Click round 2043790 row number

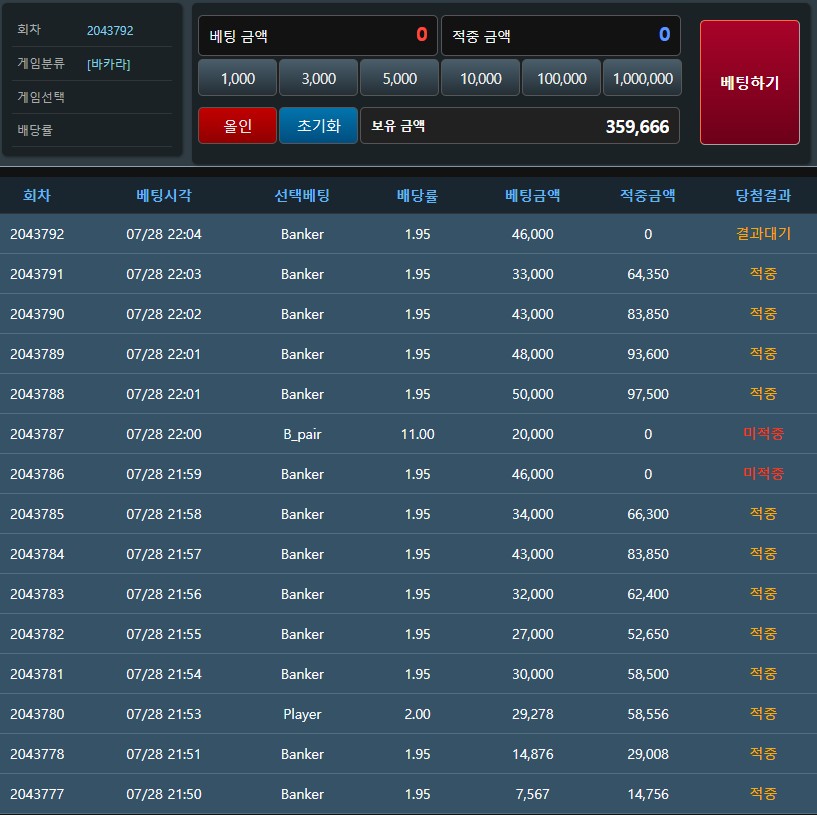click(x=37, y=314)
